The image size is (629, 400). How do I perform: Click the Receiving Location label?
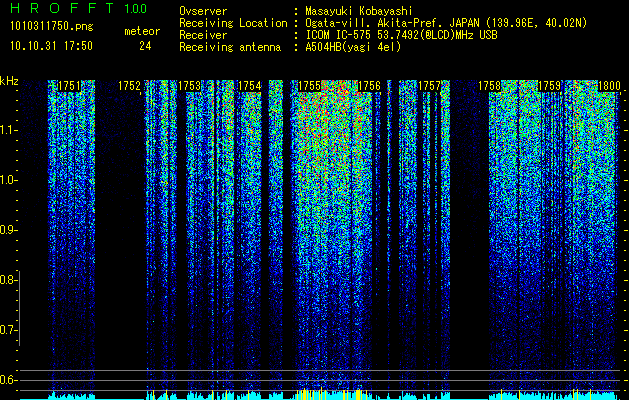coord(233,23)
